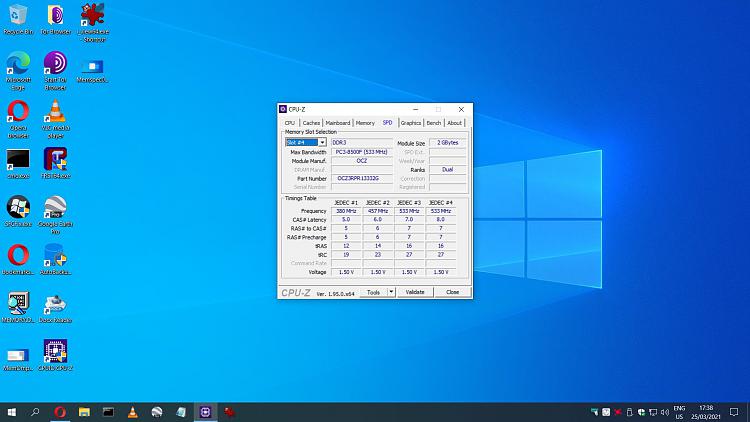Screen dimensions: 750x422
Task: Click the JEDEC #2 tRC value 23
Action: coord(378,255)
